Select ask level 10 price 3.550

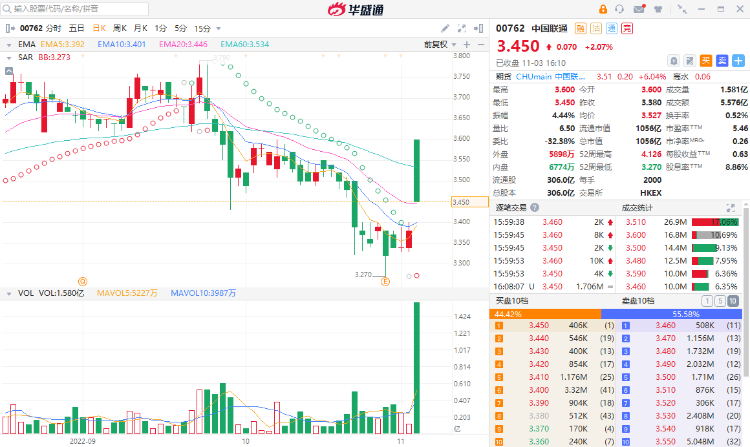point(665,442)
